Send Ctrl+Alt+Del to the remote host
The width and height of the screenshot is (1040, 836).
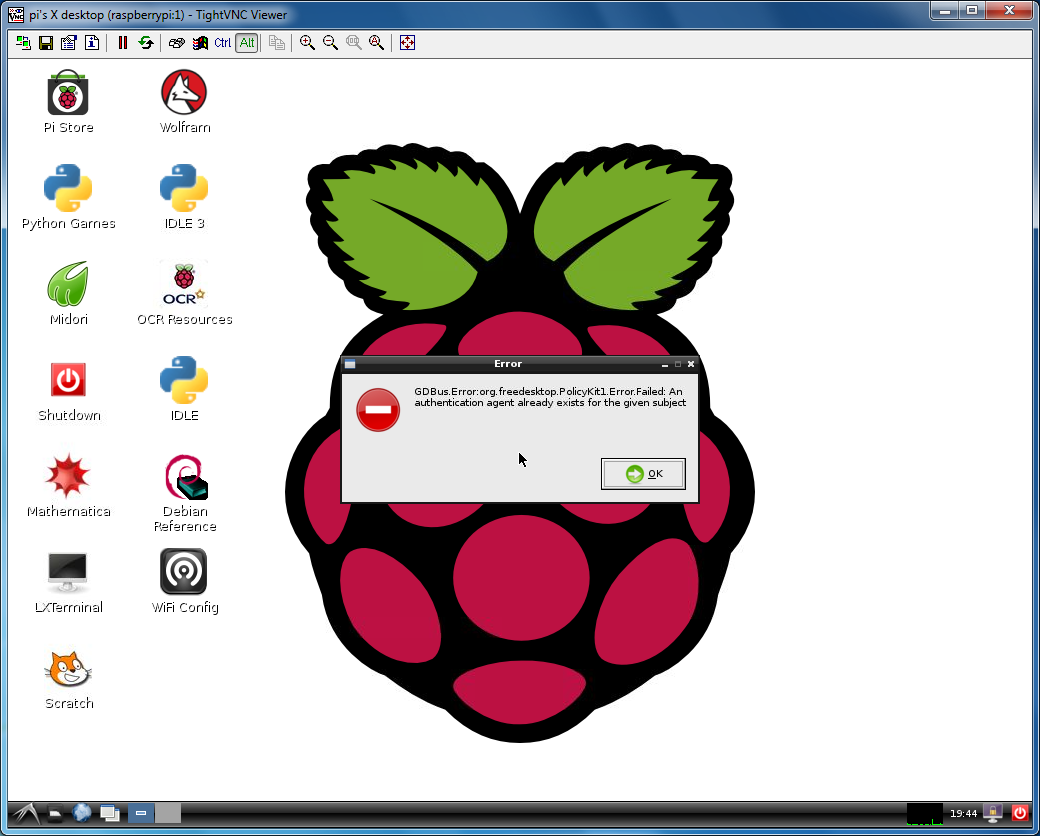tap(176, 43)
